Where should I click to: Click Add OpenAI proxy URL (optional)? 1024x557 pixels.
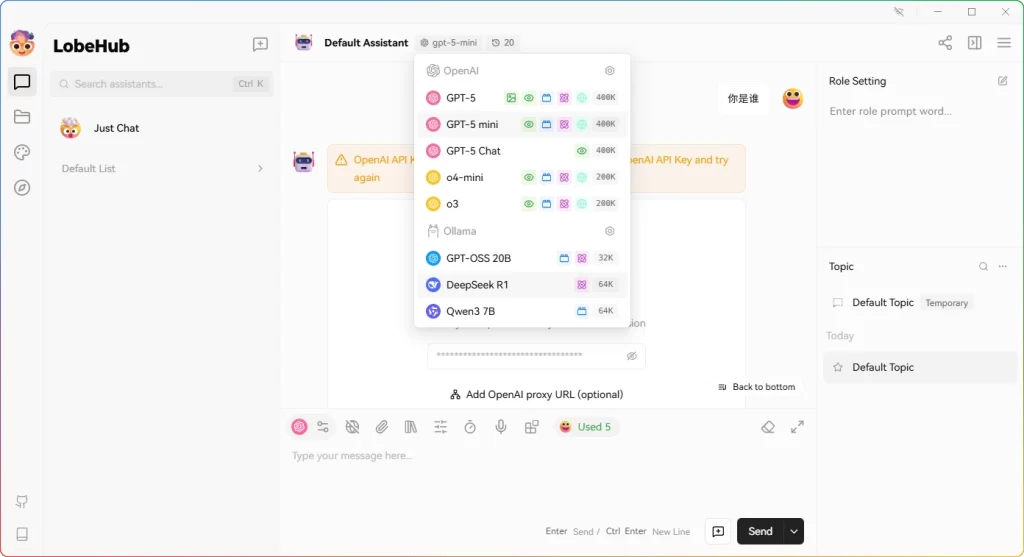(536, 394)
